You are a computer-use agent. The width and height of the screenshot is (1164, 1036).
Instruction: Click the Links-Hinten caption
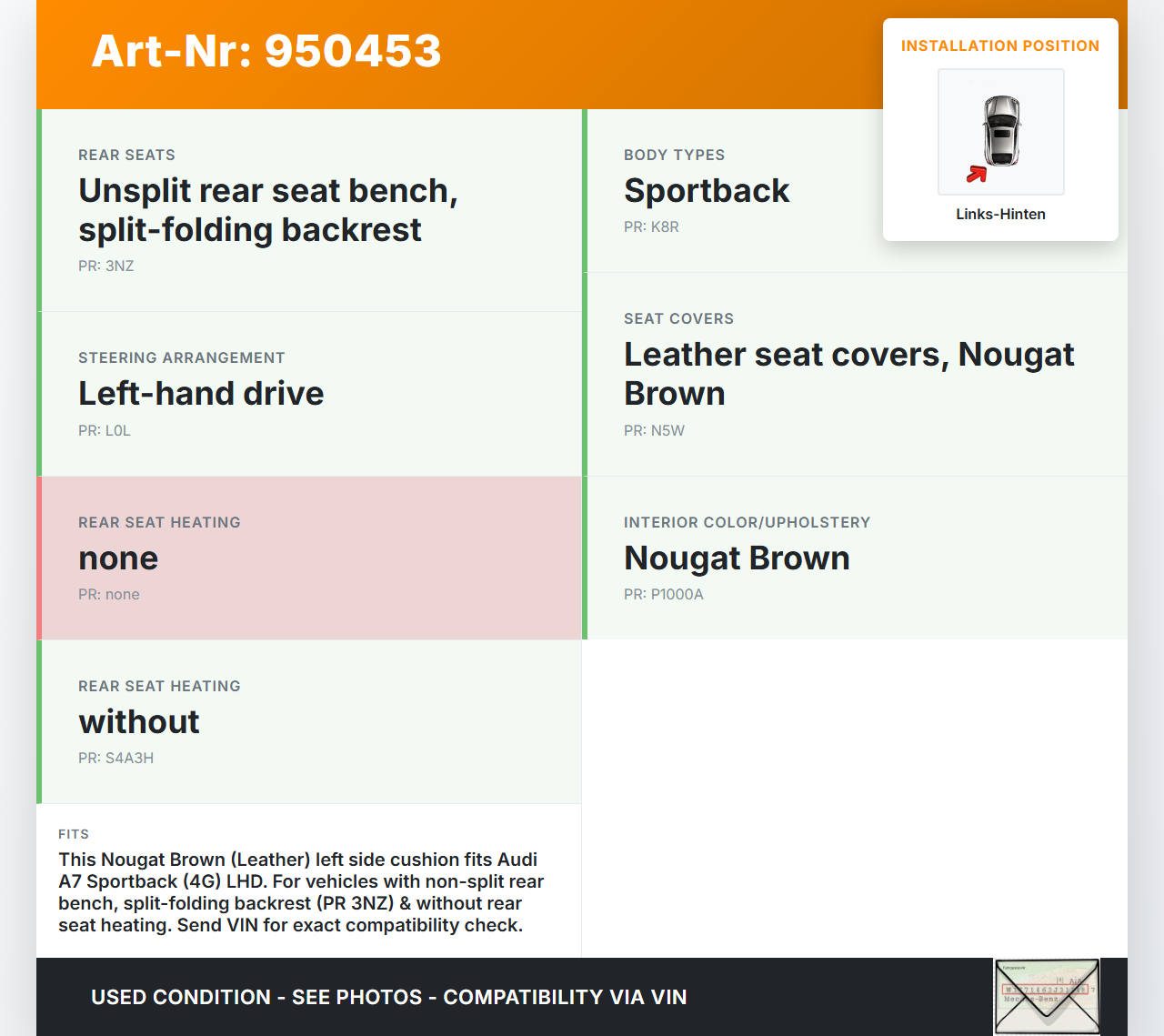pyautogui.click(x=1000, y=215)
